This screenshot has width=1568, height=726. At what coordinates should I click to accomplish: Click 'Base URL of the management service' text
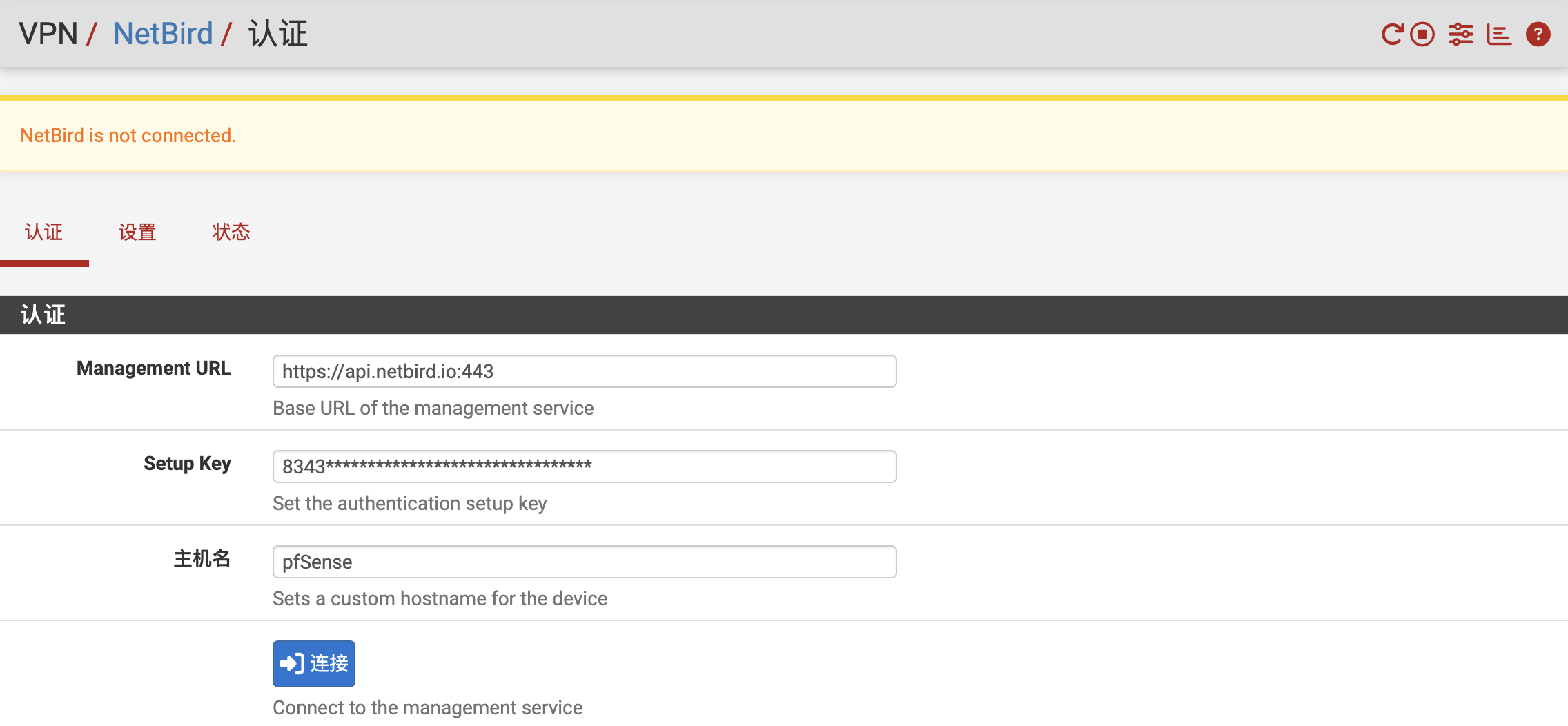coord(433,409)
